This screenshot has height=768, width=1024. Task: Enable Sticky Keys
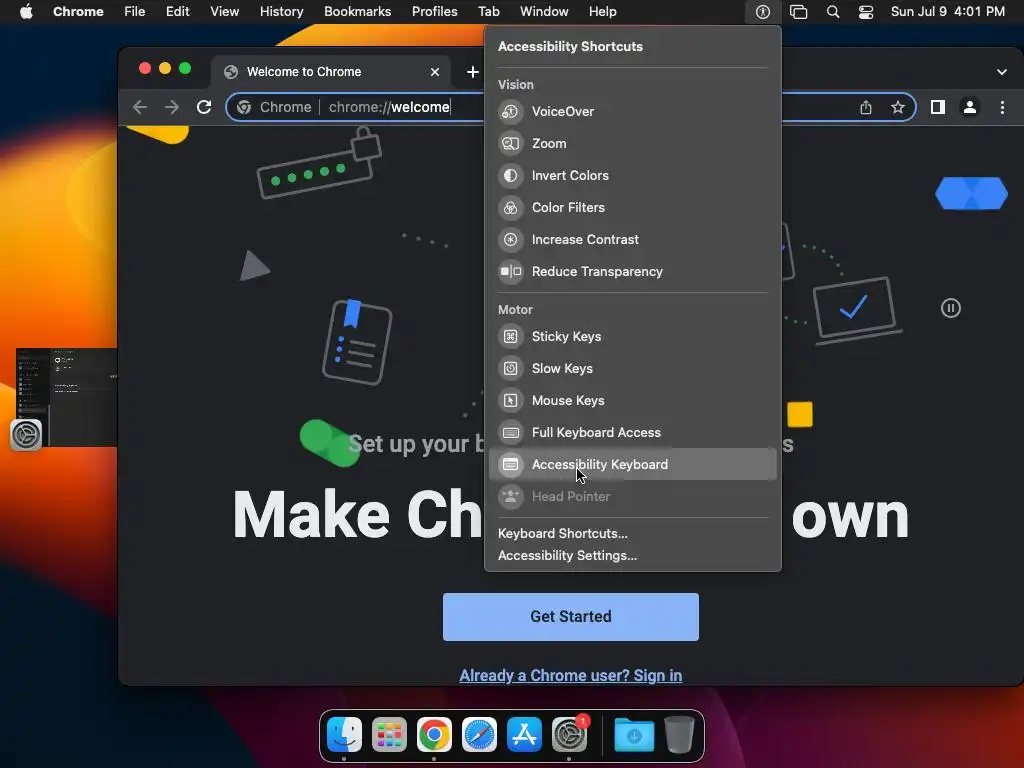click(632, 336)
